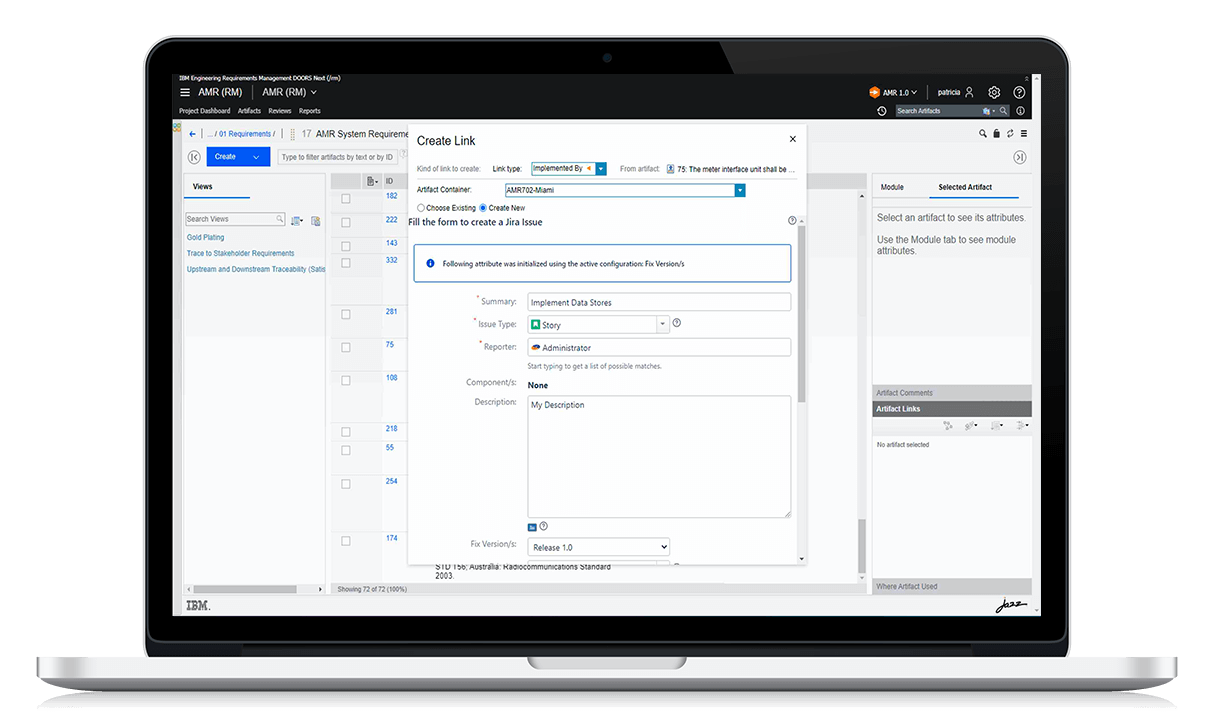Open the views menu dropdown beside Search Views
Image resolution: width=1214 pixels, height=725 pixels.
tap(298, 220)
